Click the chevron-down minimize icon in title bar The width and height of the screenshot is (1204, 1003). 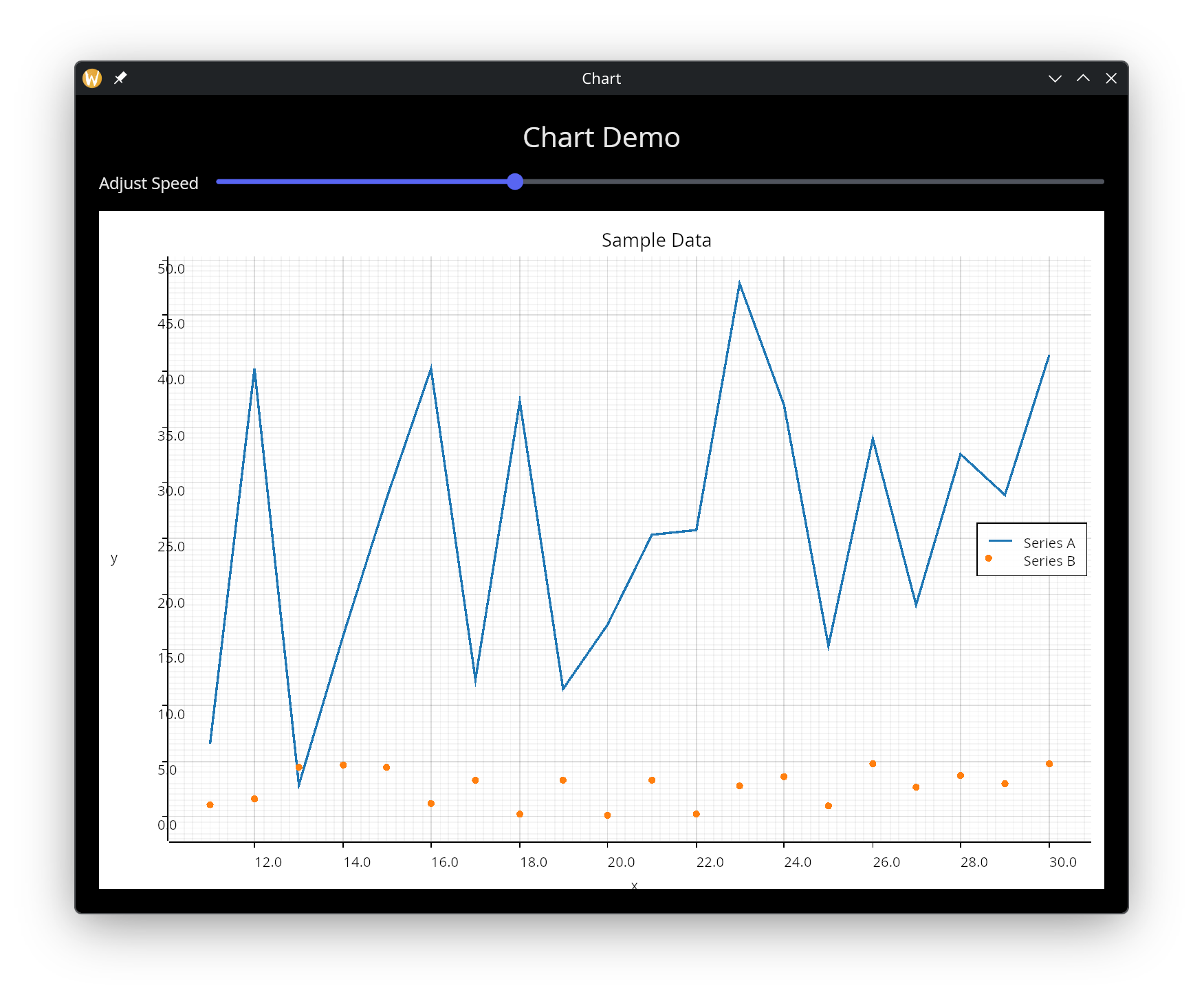coord(1055,78)
